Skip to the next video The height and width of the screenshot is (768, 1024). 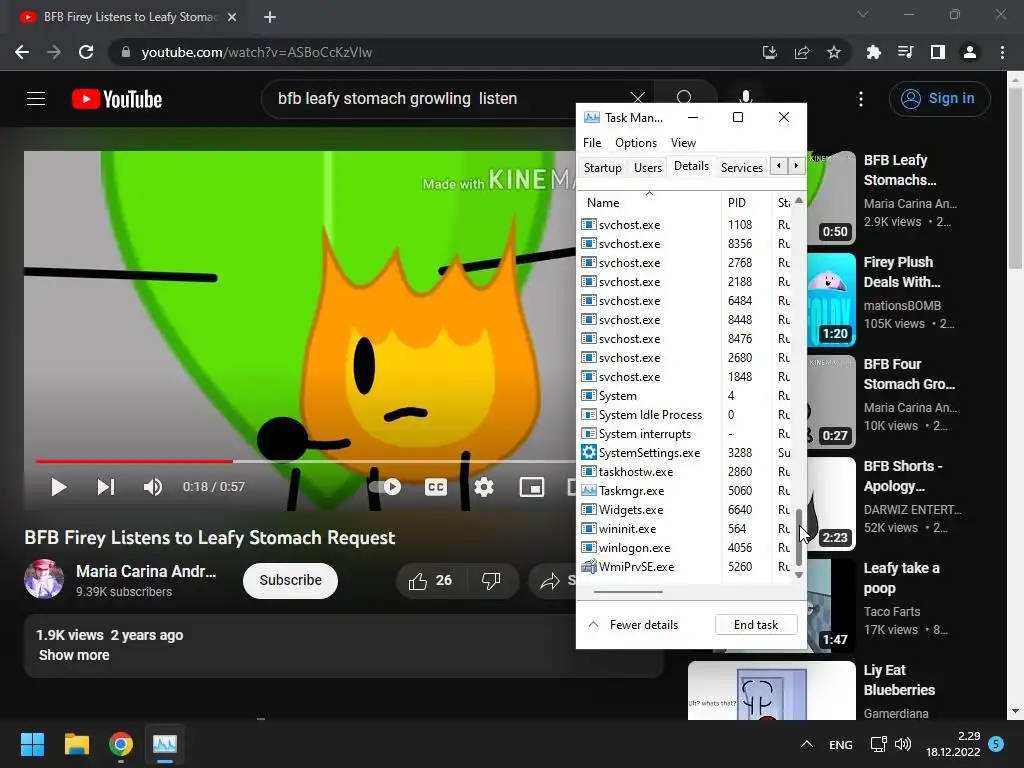click(106, 487)
